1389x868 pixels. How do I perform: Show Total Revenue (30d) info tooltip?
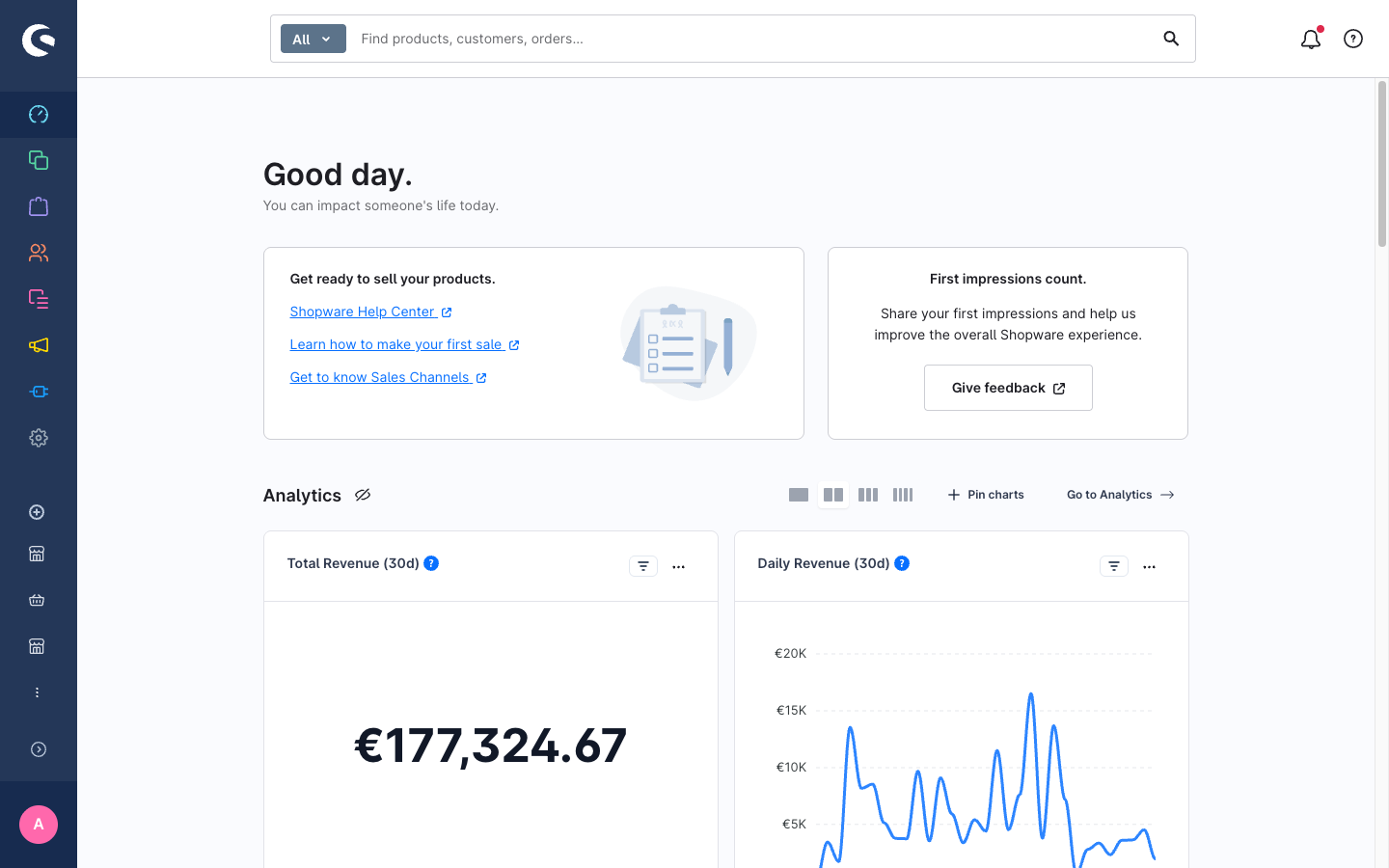431,563
